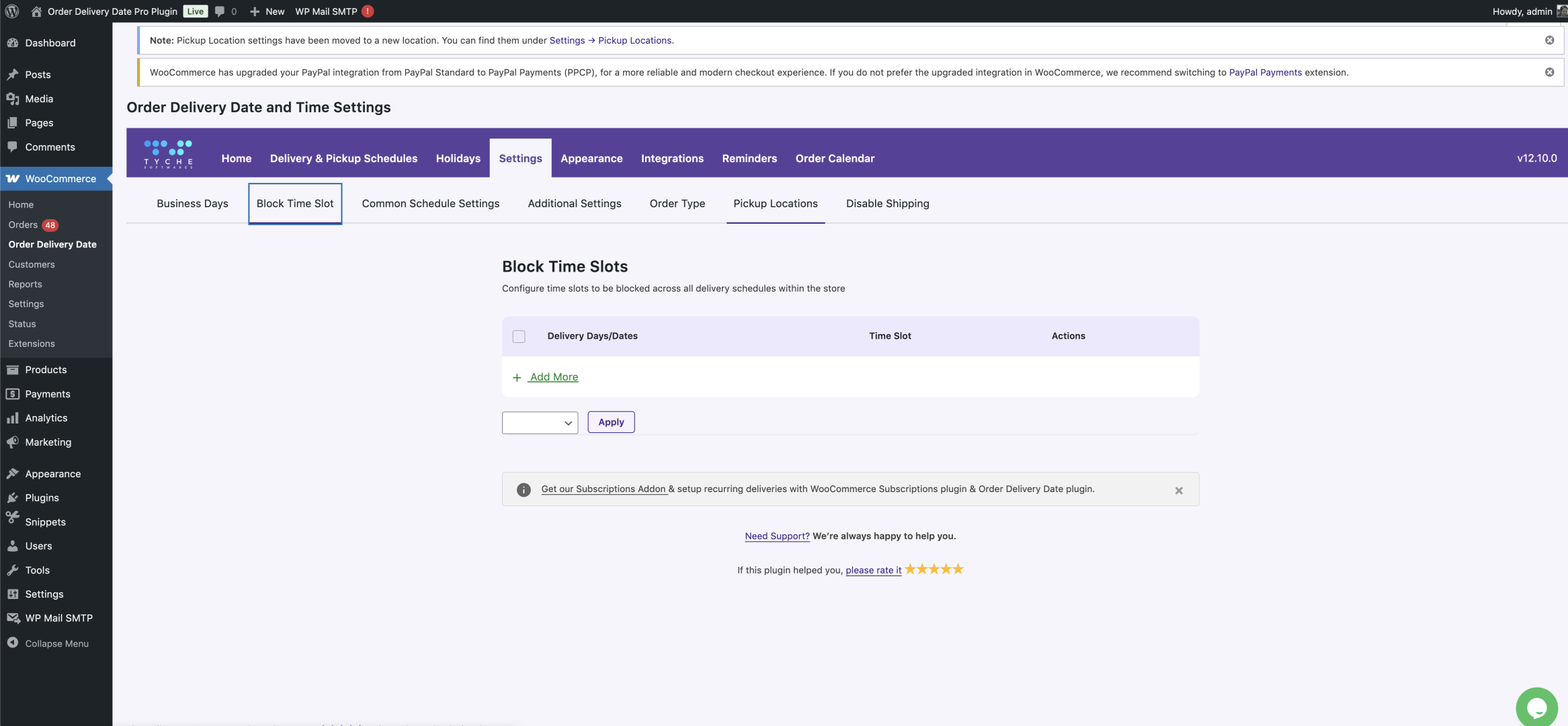Image resolution: width=1568 pixels, height=726 pixels.
Task: Check the select-all Delivery Days checkbox
Action: (519, 336)
